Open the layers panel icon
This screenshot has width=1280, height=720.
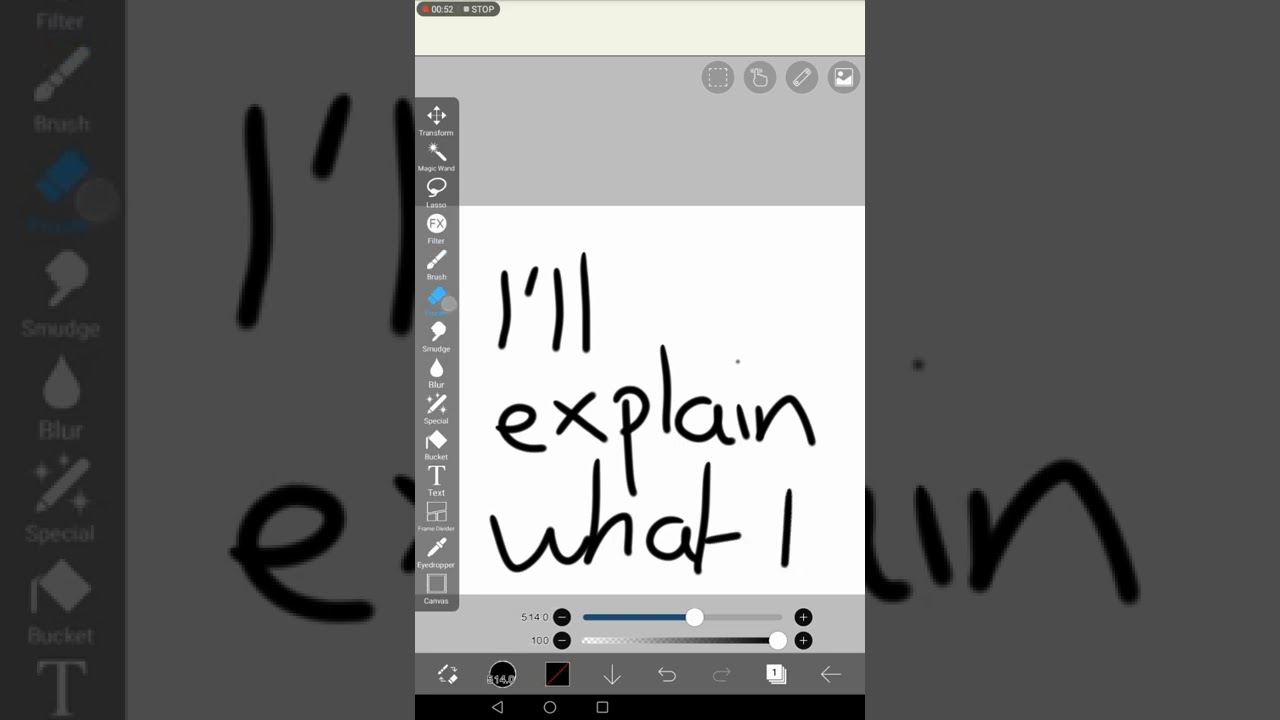776,675
